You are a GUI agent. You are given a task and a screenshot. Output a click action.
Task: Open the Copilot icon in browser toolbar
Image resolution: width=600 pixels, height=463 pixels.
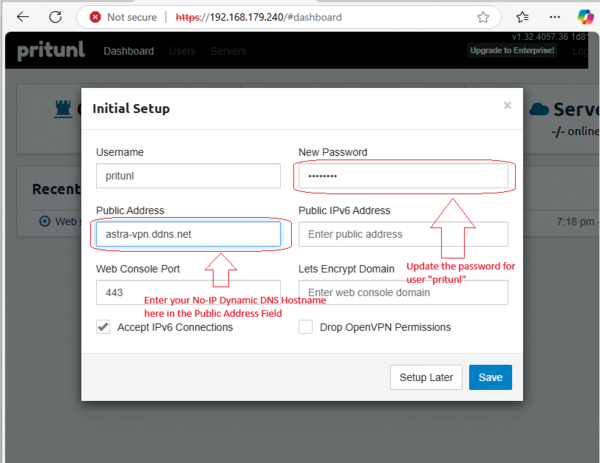point(586,17)
